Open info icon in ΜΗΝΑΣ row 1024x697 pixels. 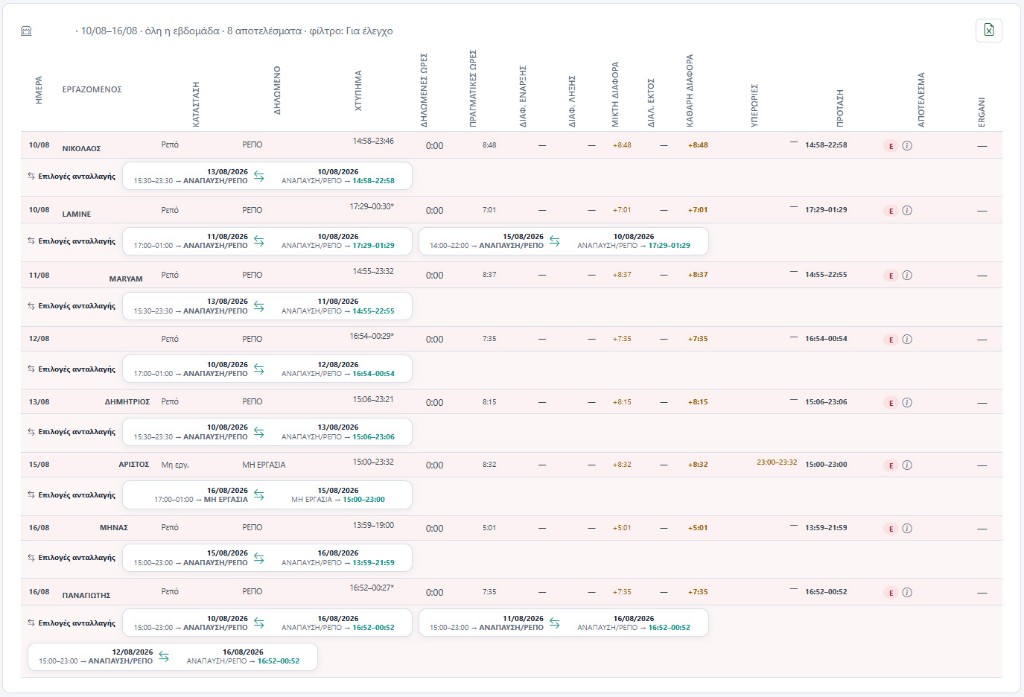pos(907,528)
